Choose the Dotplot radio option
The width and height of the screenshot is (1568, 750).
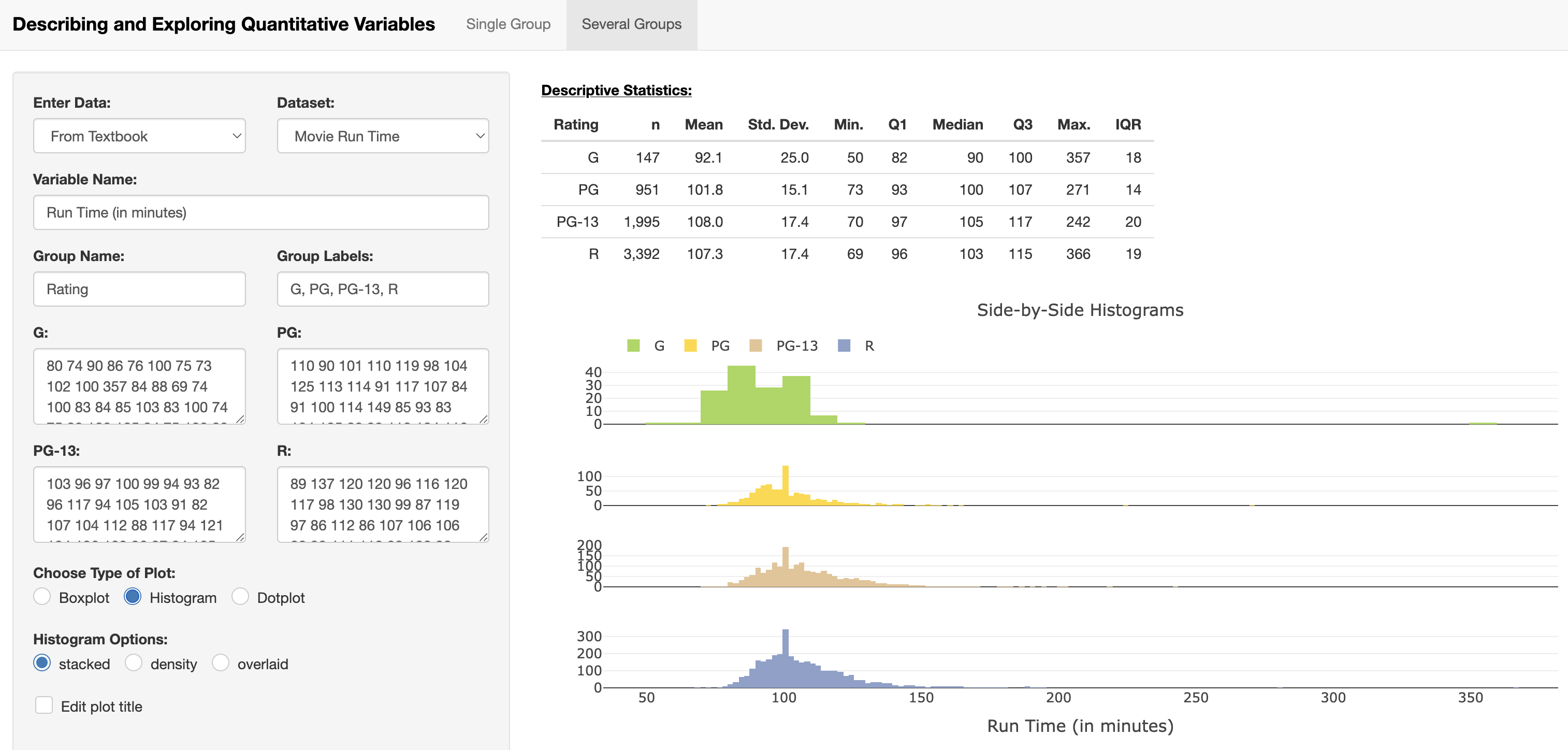(240, 597)
